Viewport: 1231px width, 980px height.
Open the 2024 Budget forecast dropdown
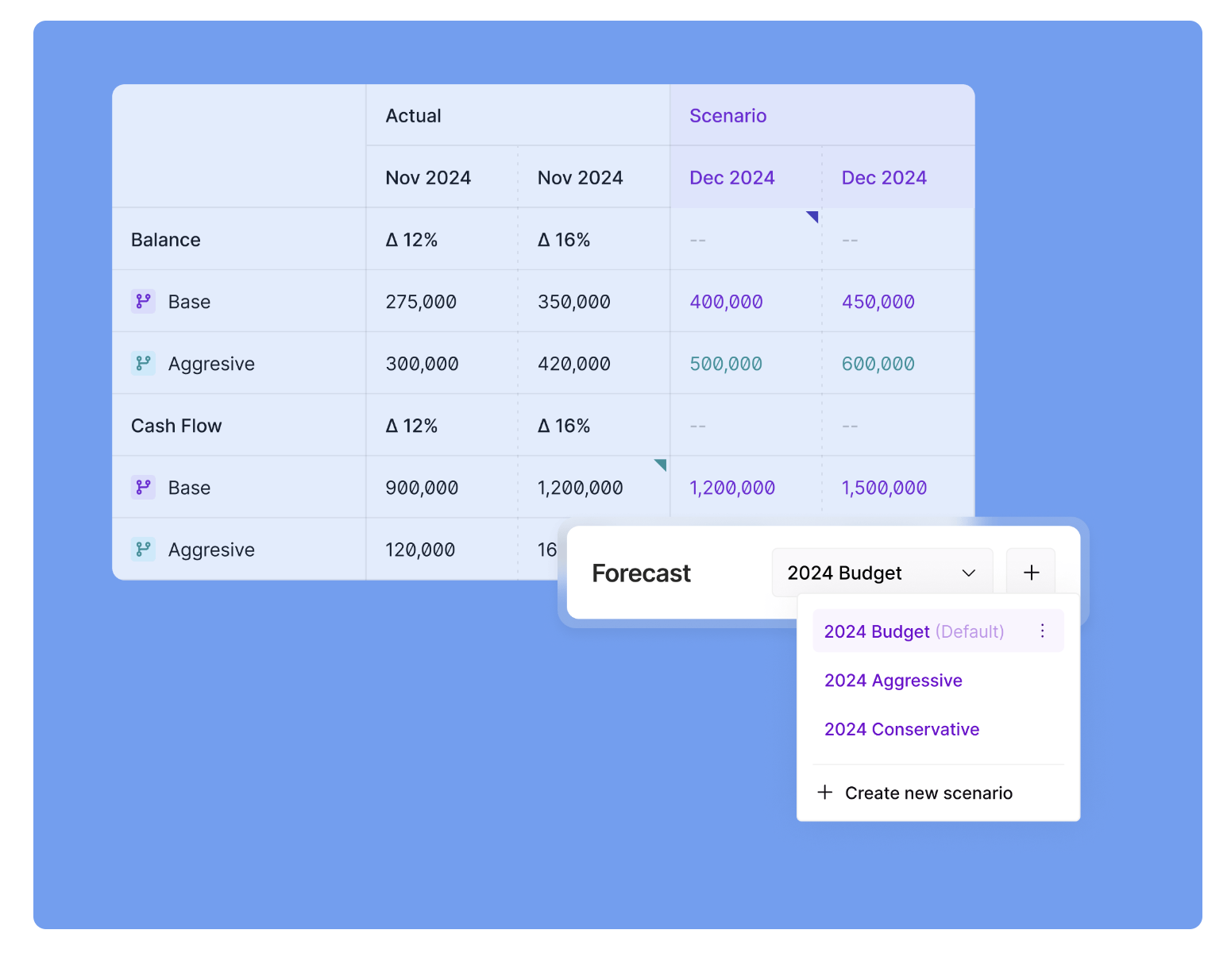[882, 572]
